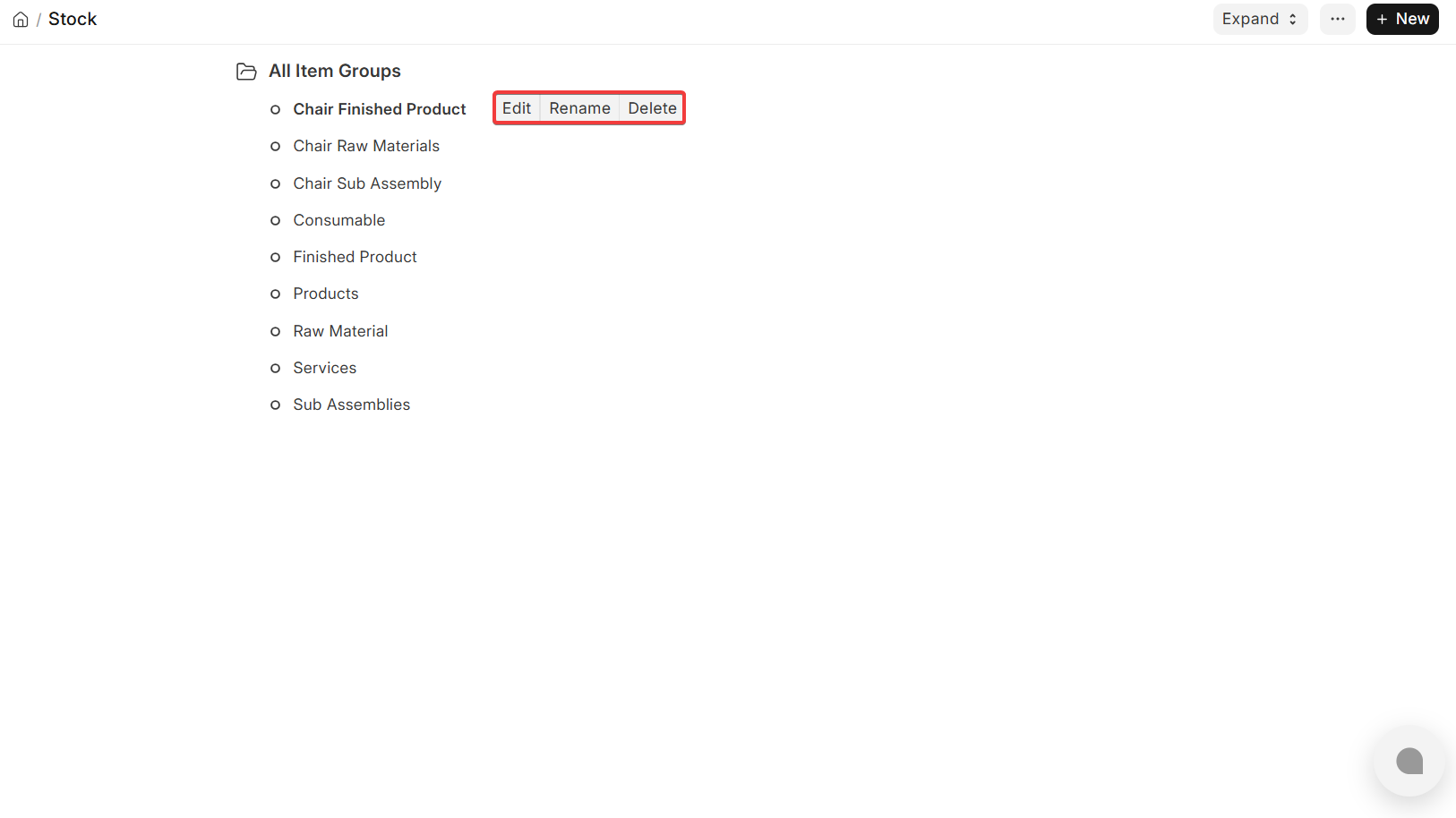The height and width of the screenshot is (818, 1456).
Task: Select the Products item group
Action: click(326, 294)
